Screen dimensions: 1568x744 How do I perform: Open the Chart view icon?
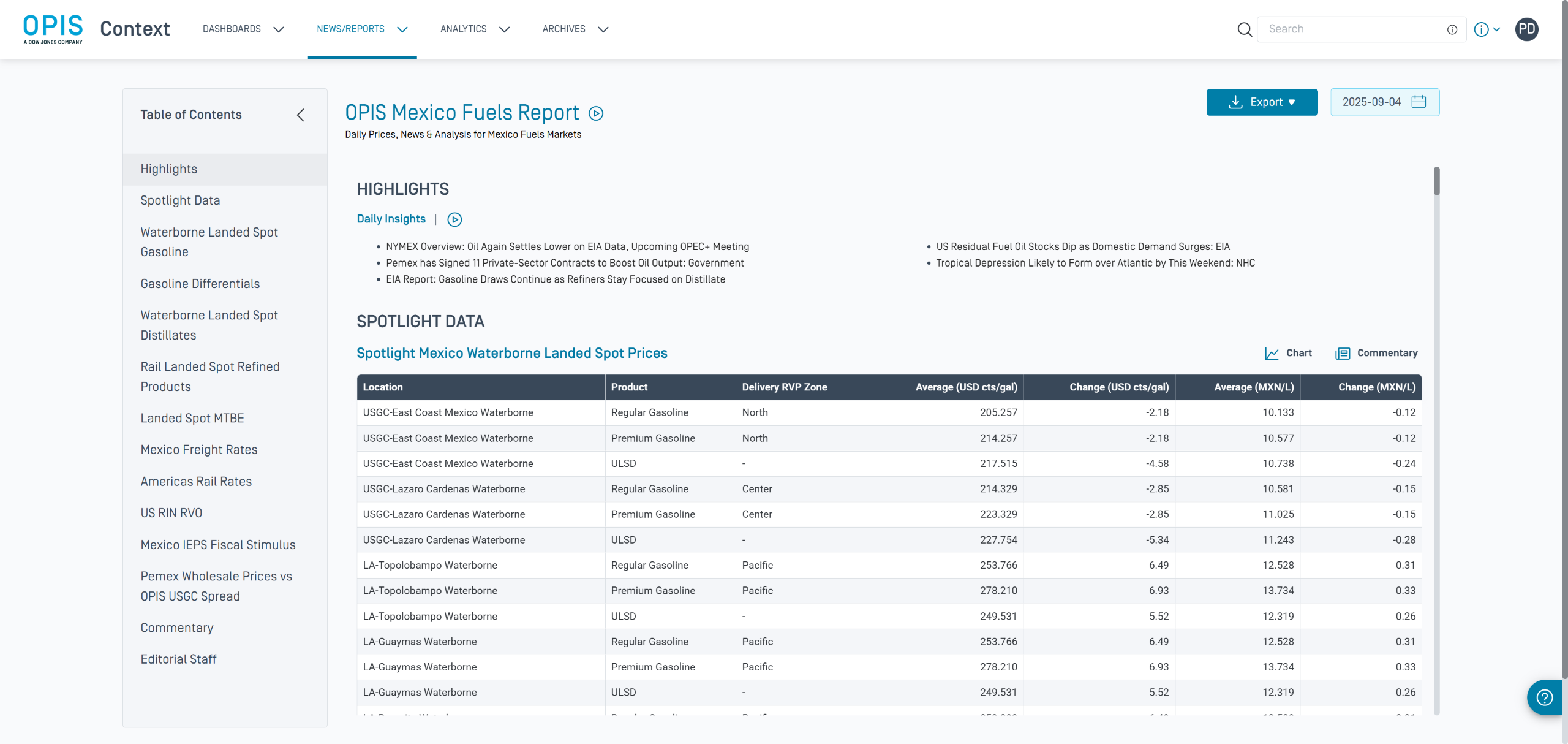1272,354
